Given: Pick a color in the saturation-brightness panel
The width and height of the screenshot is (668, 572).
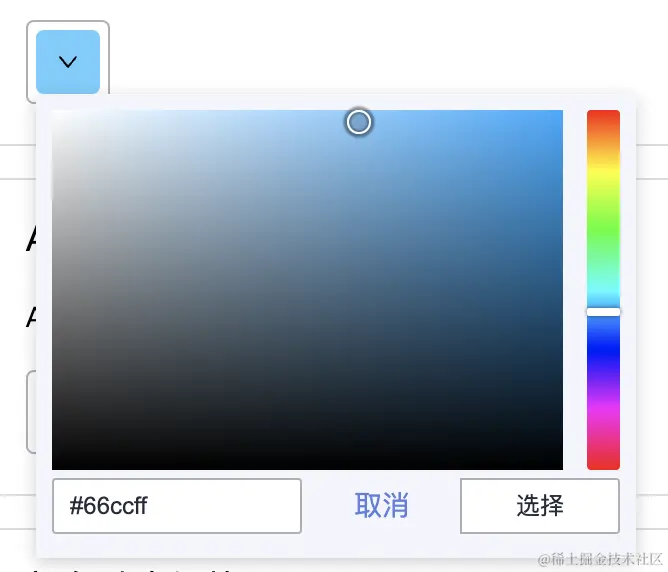Looking at the screenshot, I should tap(307, 290).
